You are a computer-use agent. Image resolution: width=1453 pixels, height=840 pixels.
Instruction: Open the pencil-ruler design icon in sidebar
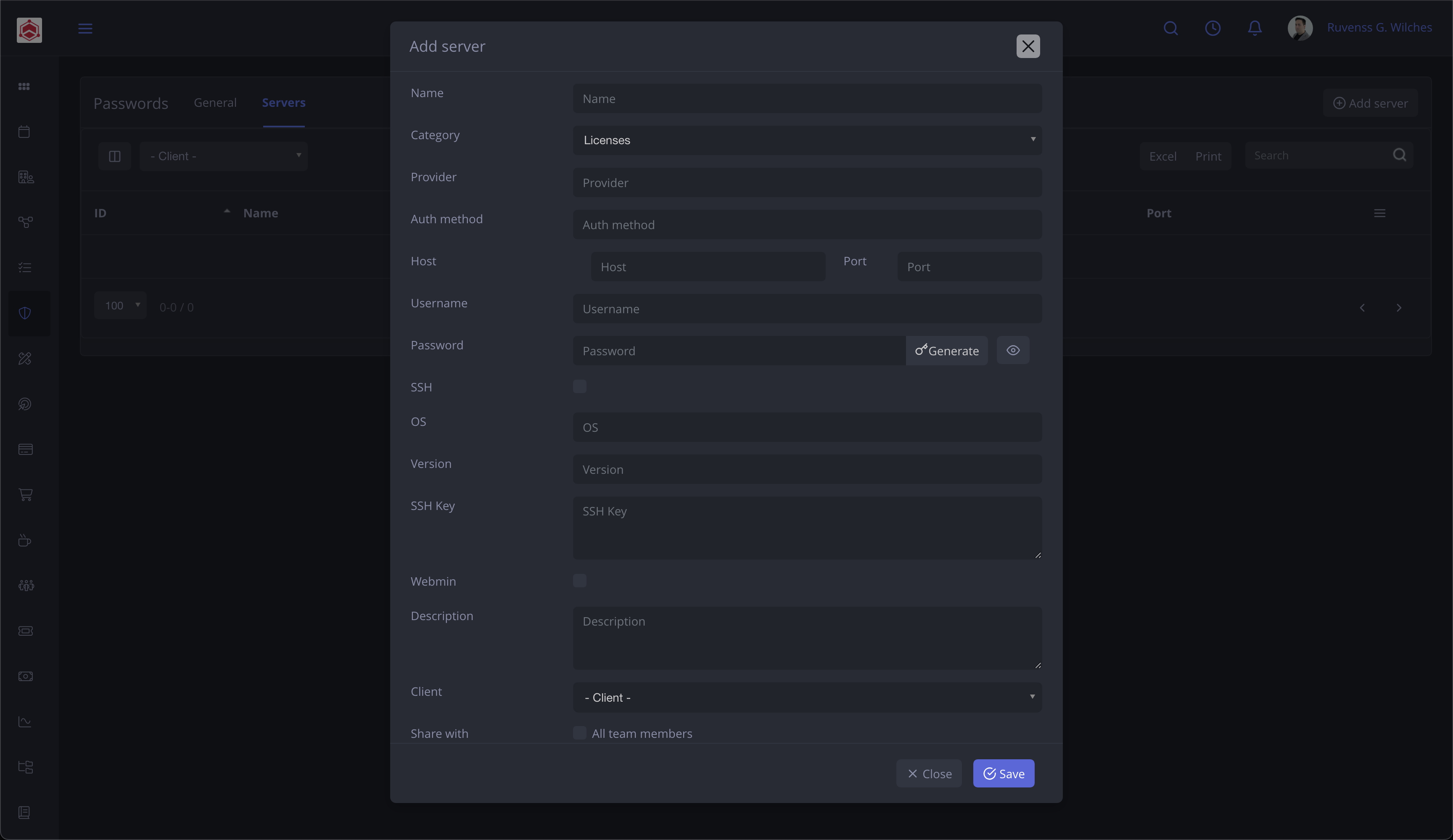pyautogui.click(x=25, y=359)
